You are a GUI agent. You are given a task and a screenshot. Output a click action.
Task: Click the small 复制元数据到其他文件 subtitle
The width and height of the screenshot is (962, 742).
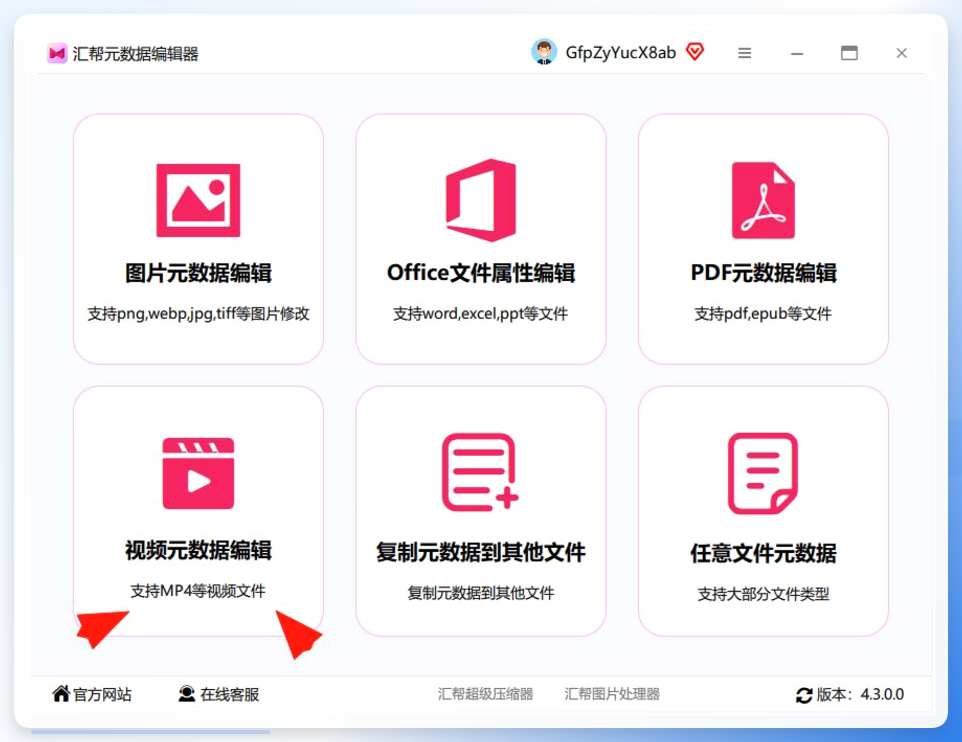pos(480,593)
